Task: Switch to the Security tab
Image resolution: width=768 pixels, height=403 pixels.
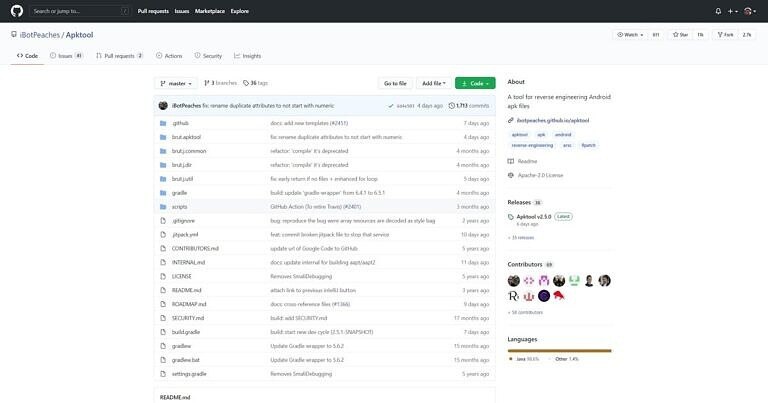Action: pos(208,56)
